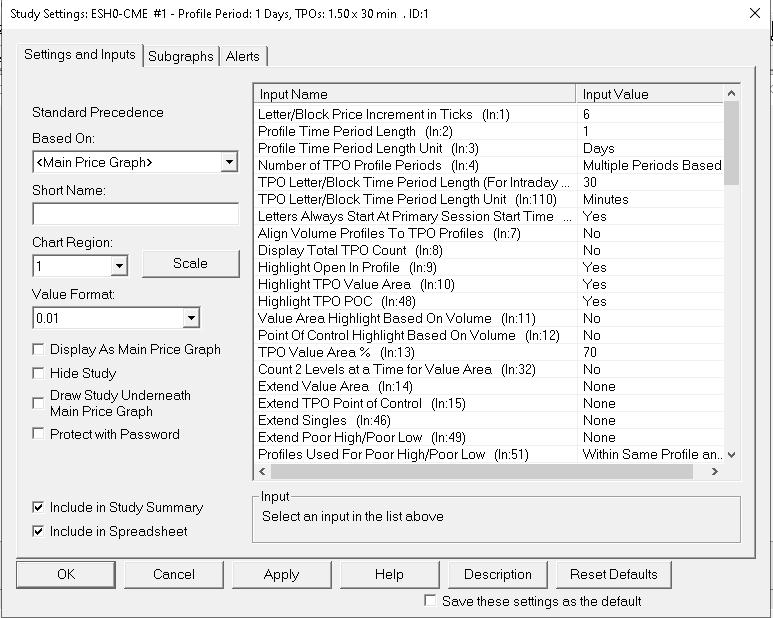Image resolution: width=773 pixels, height=618 pixels.
Task: Click the horizontal scrollbar thumb of inputs list
Action: click(x=482, y=472)
